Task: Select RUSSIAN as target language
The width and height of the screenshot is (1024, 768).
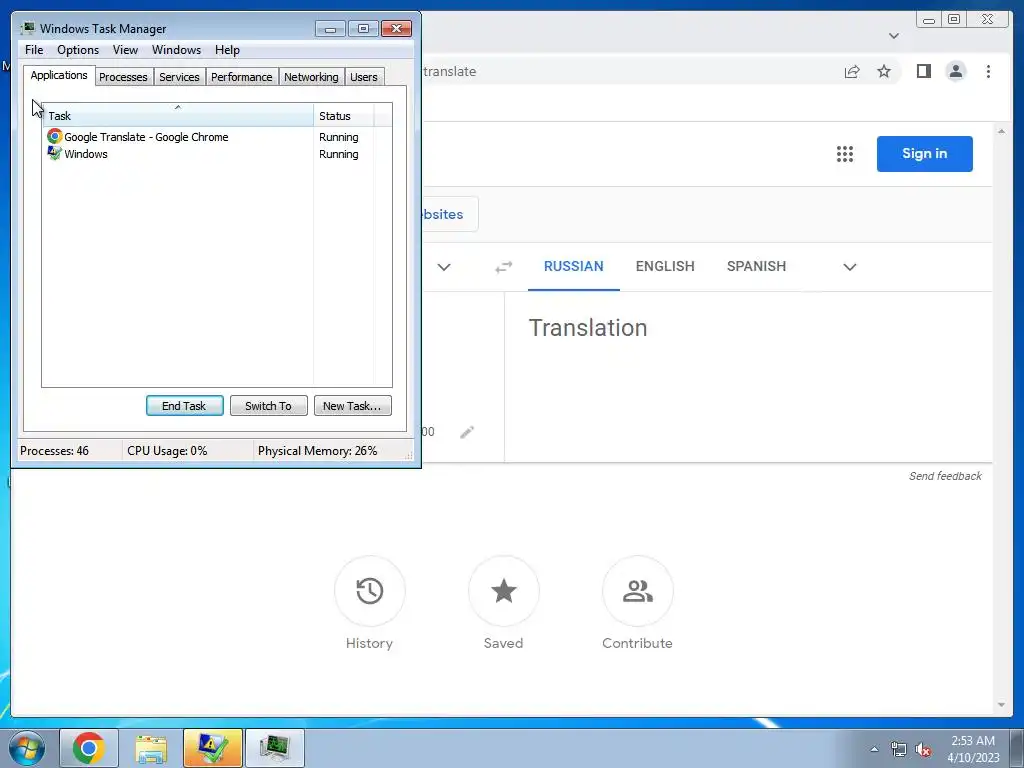Action: click(573, 266)
